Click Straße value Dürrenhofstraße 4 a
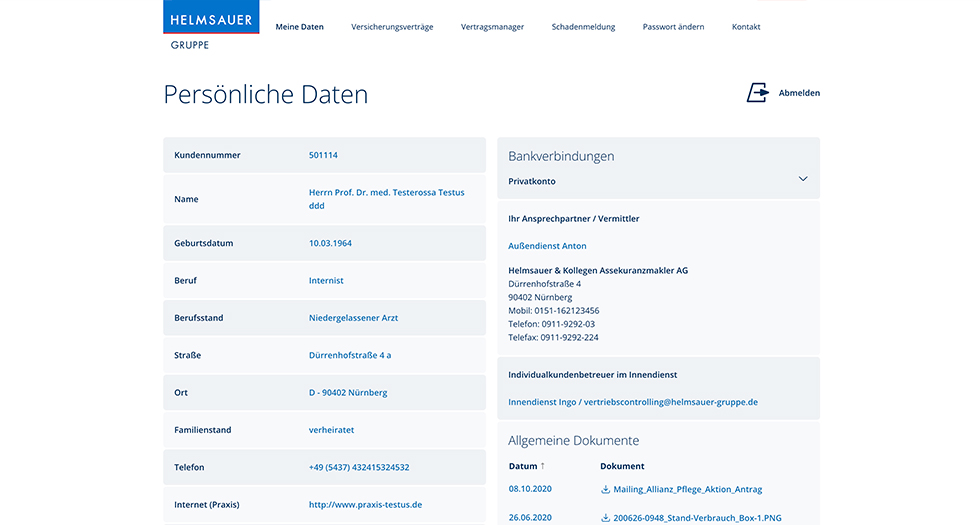This screenshot has height=525, width=980. click(350, 355)
